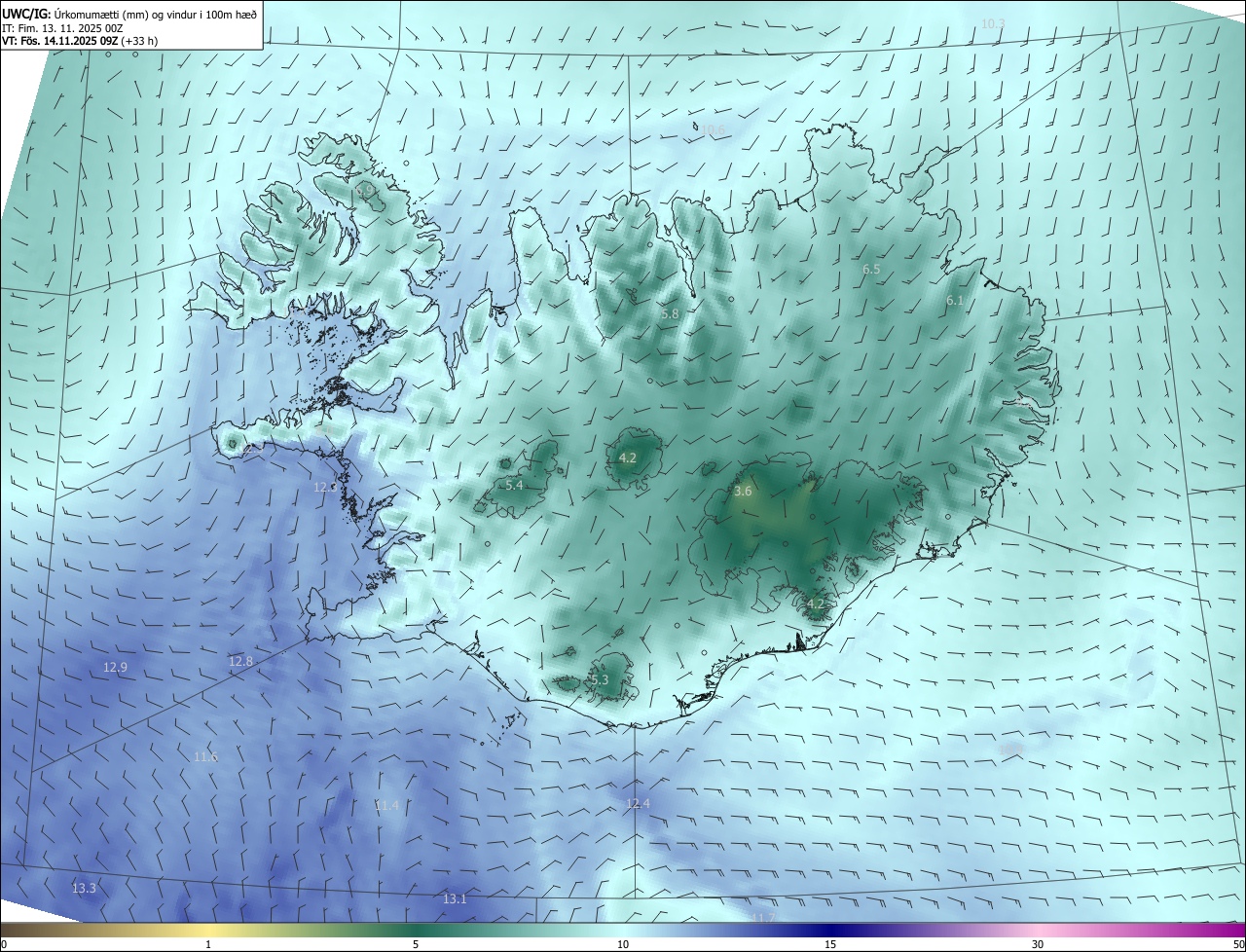Click the 13.3 value label
This screenshot has width=1246, height=952.
(x=84, y=888)
